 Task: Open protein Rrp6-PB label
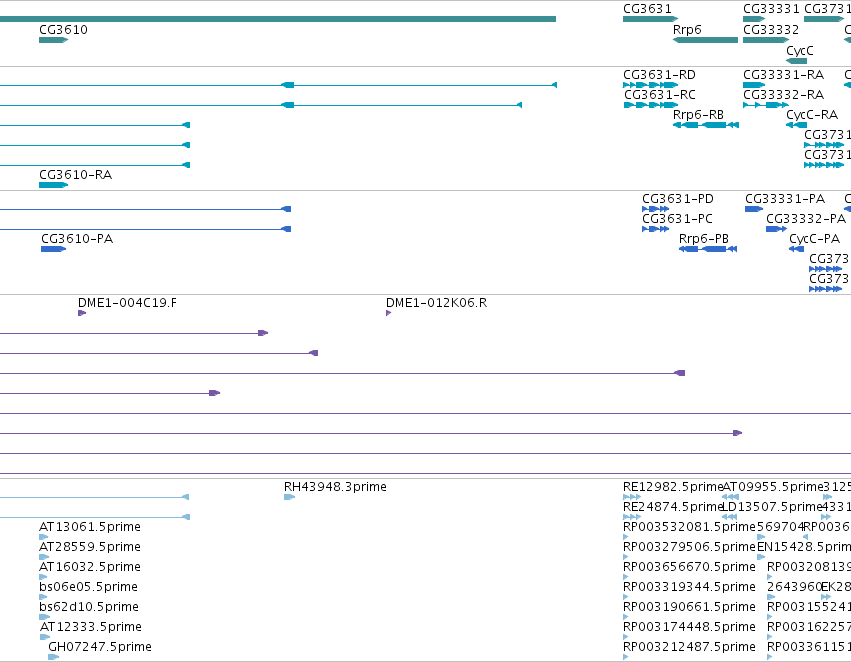click(x=703, y=239)
